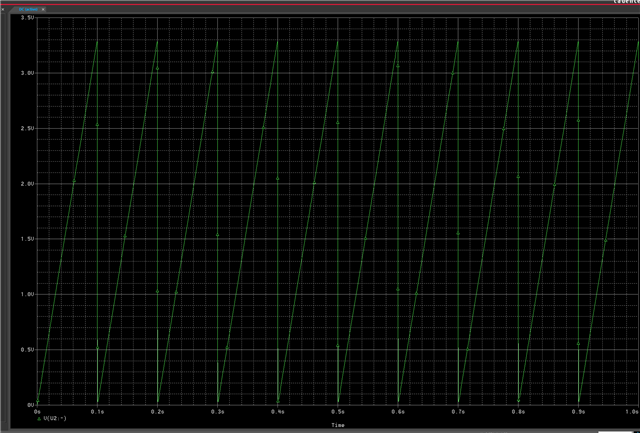Click the Time axis title

338,425
